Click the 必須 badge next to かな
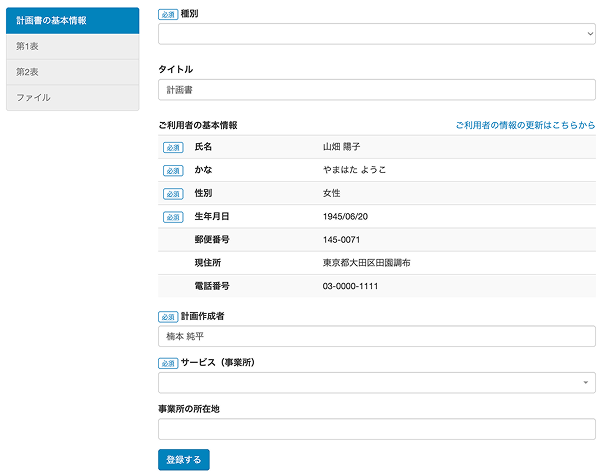The image size is (600, 476). coord(173,170)
